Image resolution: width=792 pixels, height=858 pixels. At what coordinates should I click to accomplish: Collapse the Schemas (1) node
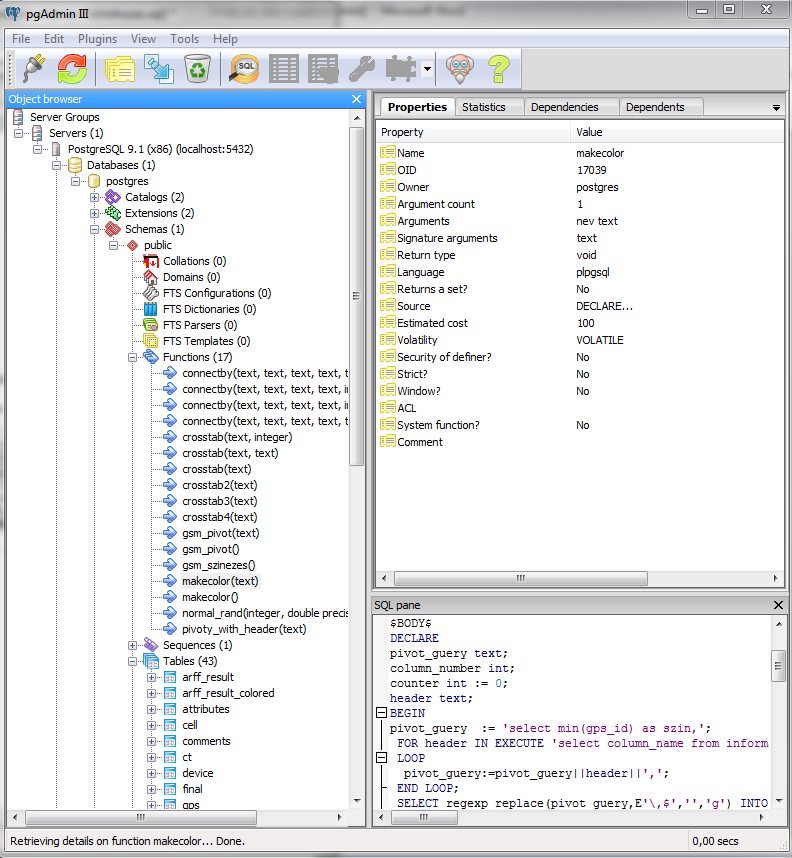tap(94, 229)
